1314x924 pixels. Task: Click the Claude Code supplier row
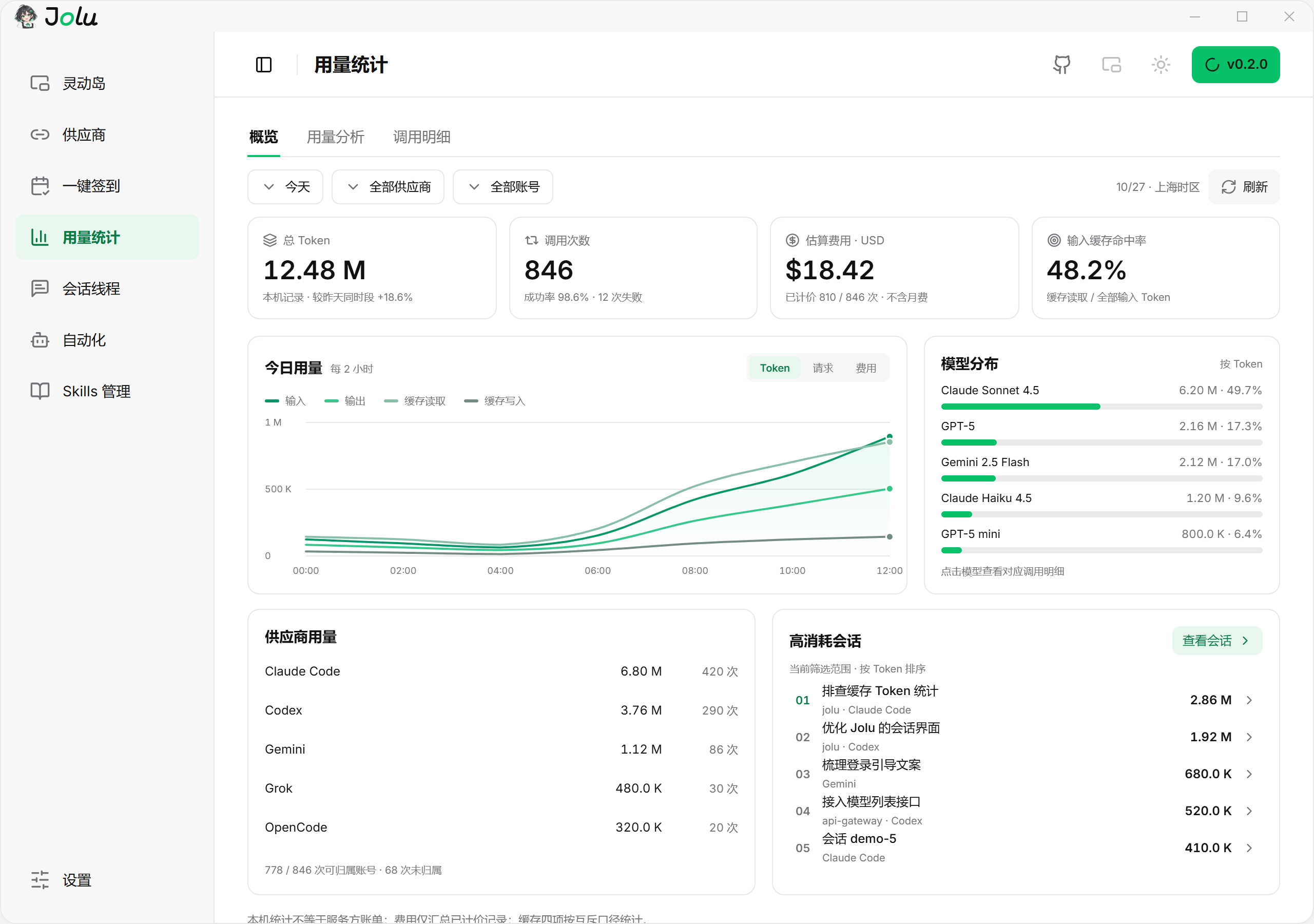501,671
